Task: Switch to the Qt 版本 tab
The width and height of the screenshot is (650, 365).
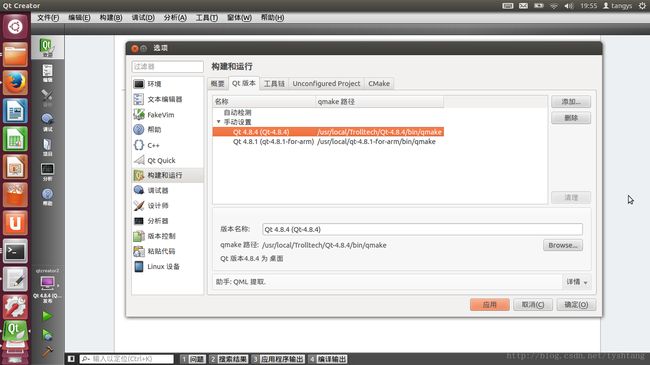Action: tap(244, 83)
